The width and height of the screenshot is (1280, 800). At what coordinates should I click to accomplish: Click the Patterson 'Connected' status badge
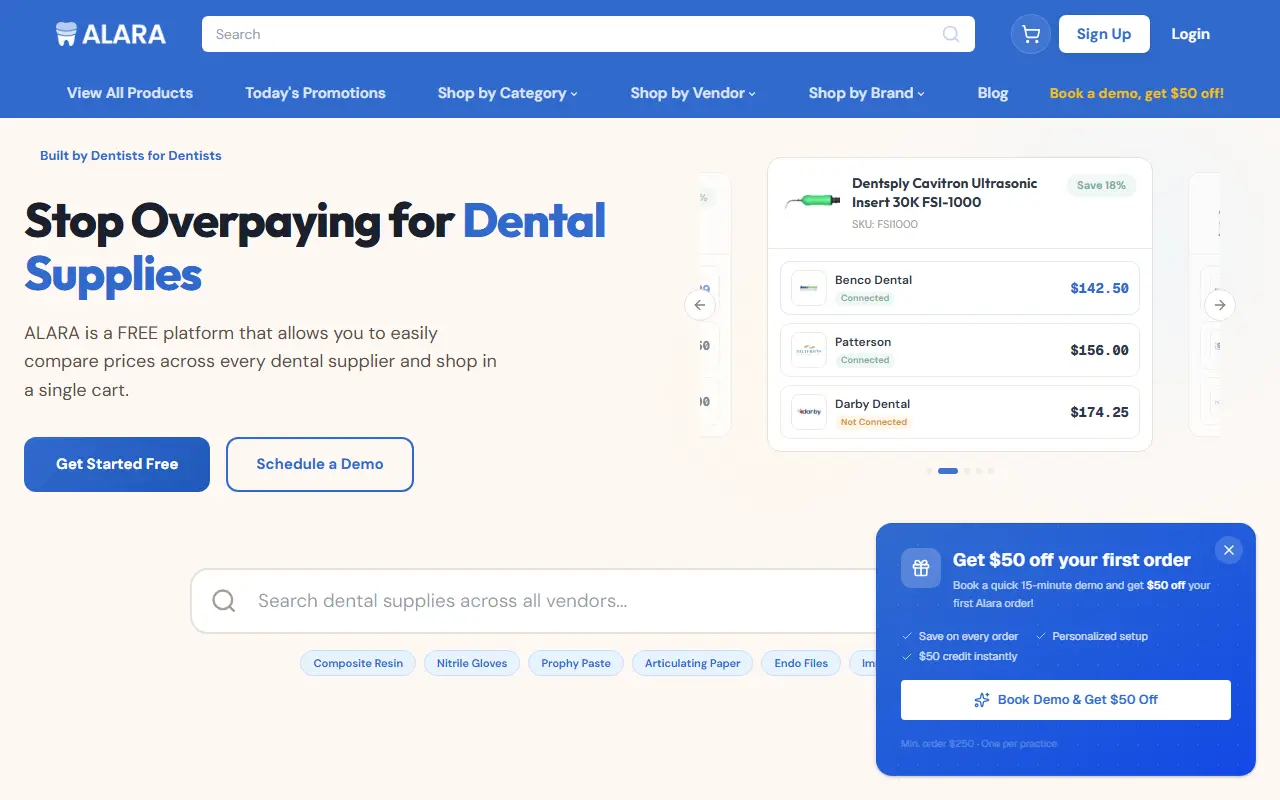click(x=865, y=360)
